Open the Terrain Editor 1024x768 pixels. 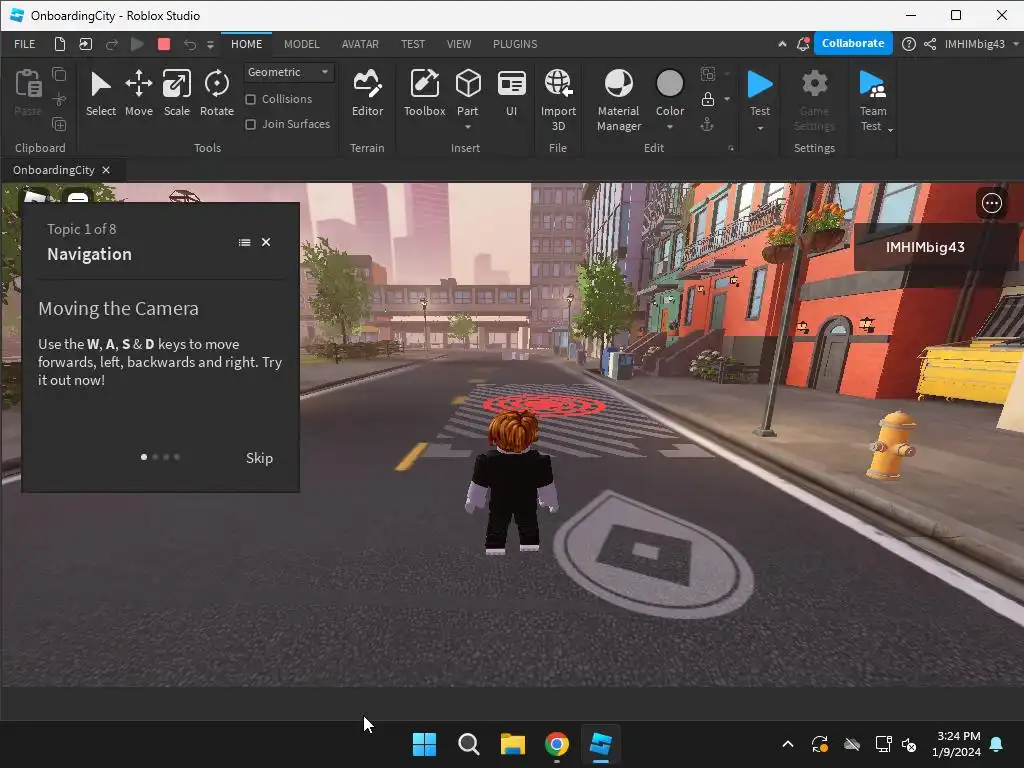click(x=367, y=93)
